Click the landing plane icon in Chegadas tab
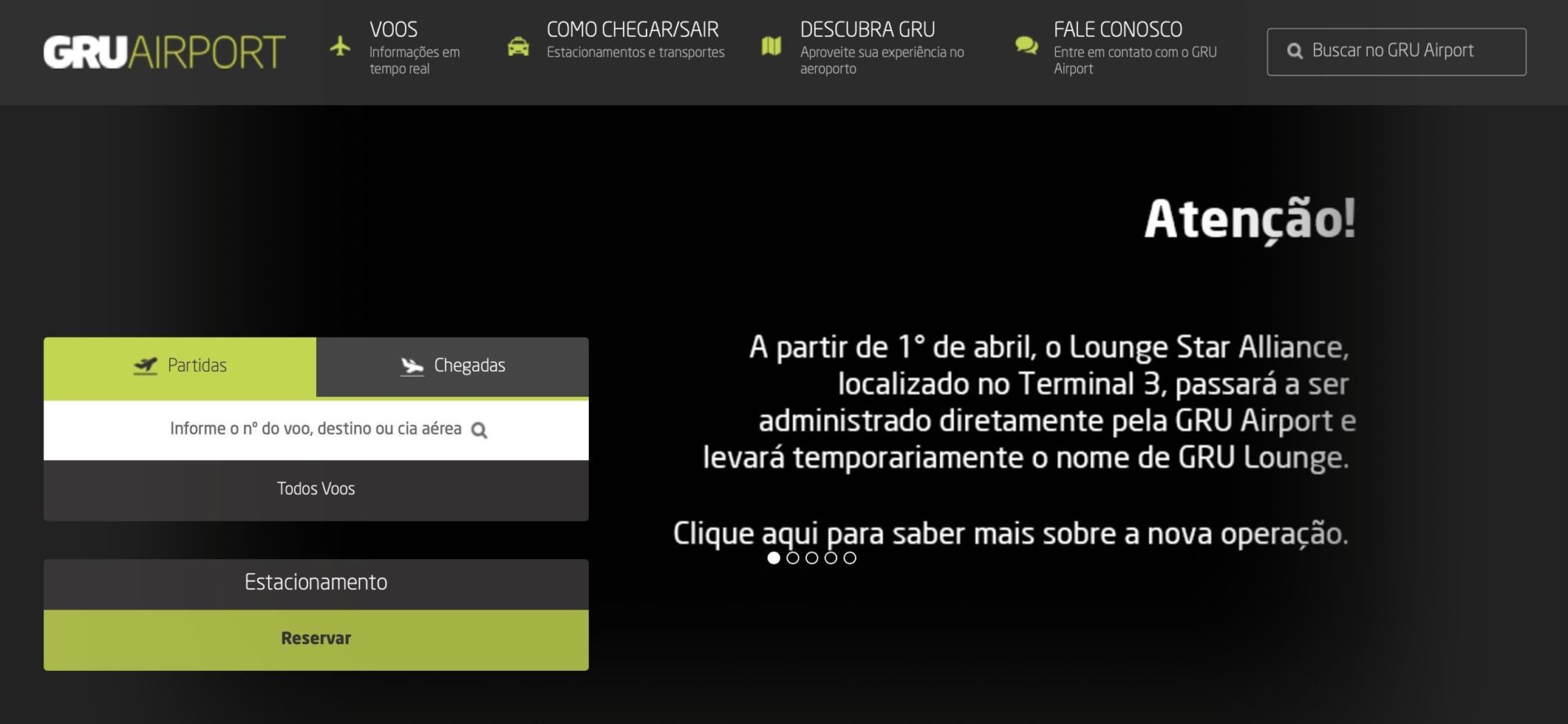Screen dimensions: 1568x724 (412, 366)
